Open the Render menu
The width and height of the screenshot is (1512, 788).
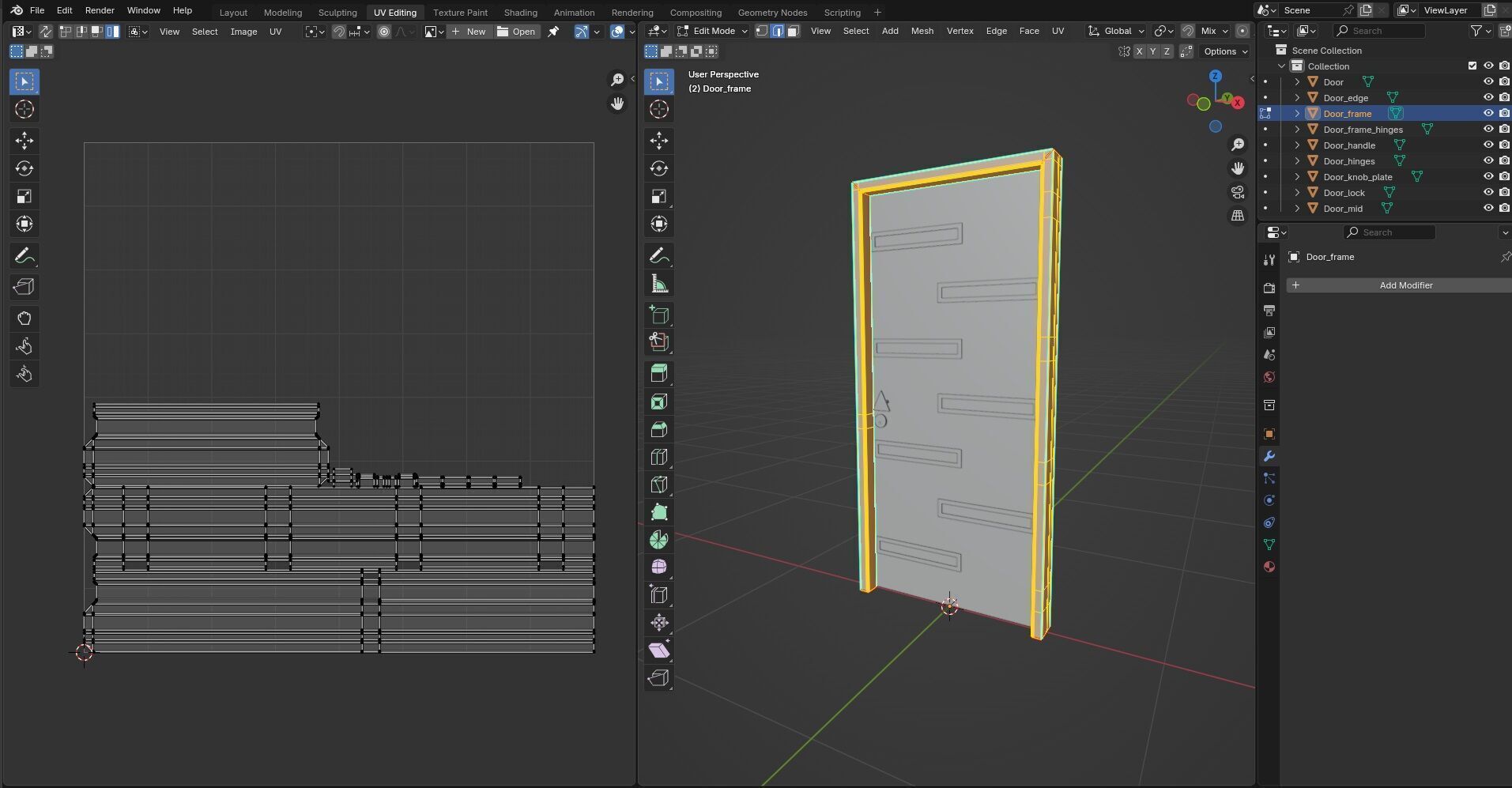tap(100, 10)
